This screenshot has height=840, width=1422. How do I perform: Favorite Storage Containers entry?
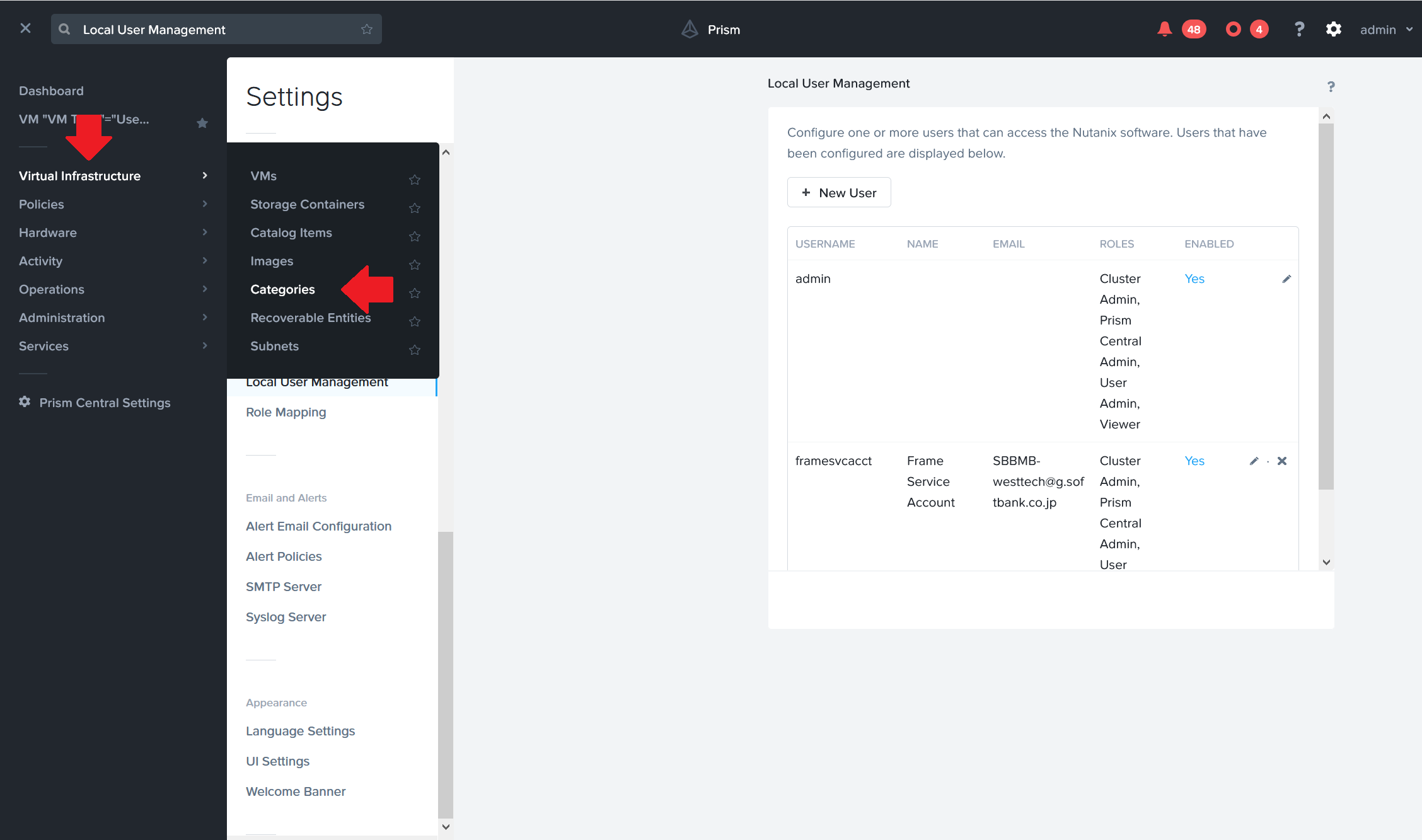(x=414, y=208)
